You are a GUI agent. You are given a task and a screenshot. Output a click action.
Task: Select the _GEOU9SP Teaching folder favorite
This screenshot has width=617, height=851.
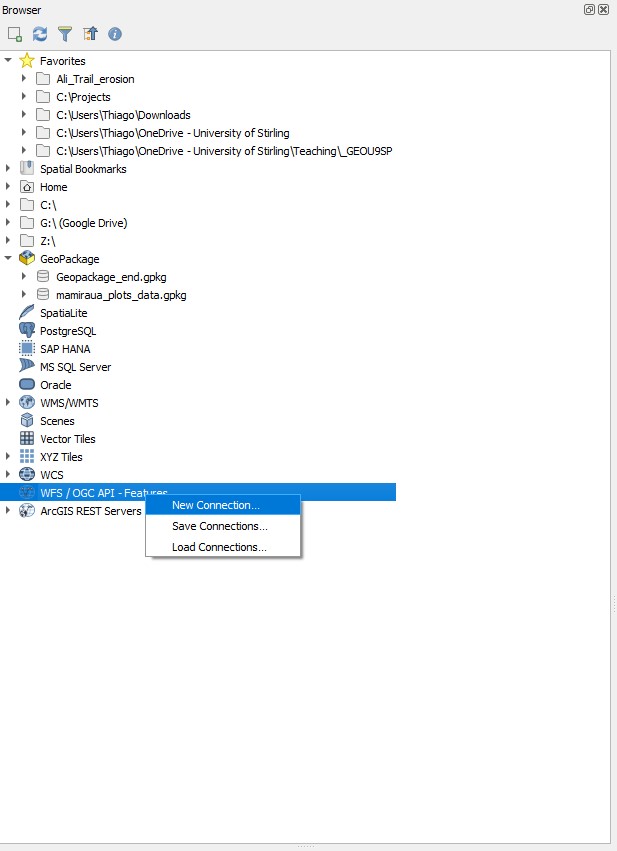(224, 151)
